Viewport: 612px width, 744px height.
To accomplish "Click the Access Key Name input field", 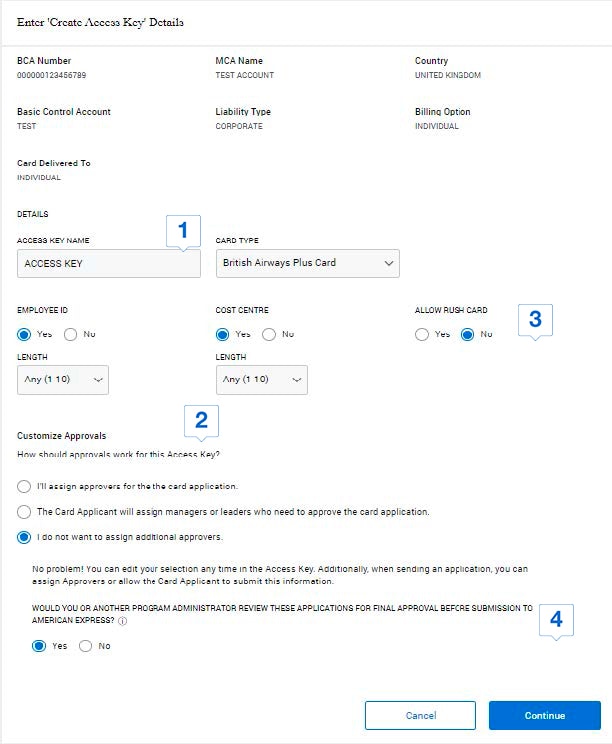I will 108,263.
